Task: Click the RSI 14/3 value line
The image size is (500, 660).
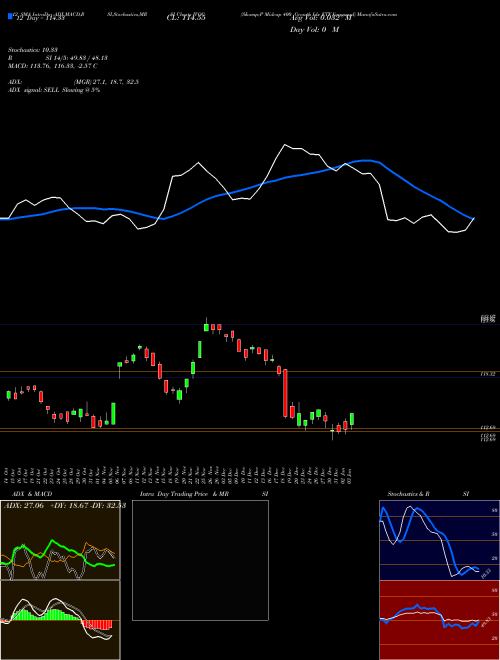Action: (58, 58)
